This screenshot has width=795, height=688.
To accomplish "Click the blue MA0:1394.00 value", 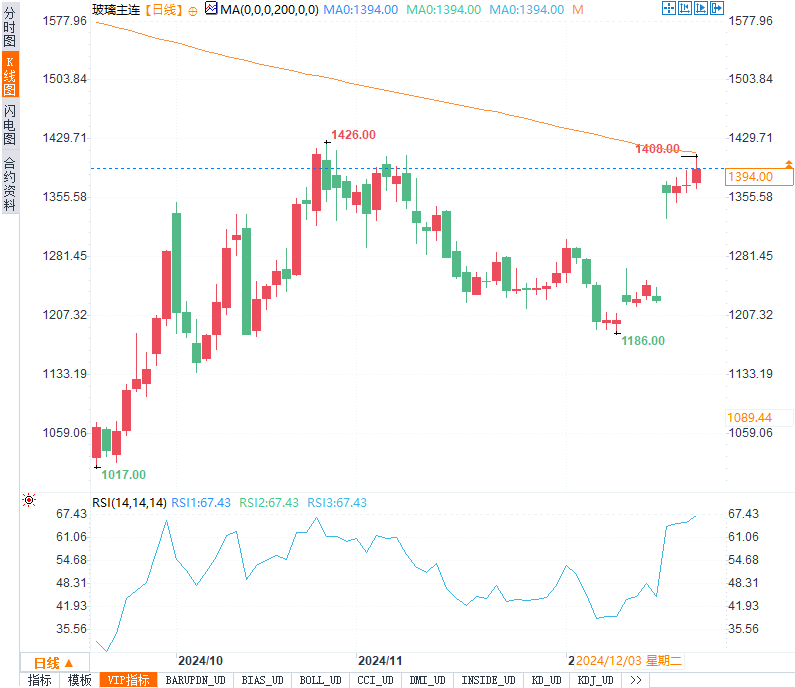I will click(x=360, y=10).
